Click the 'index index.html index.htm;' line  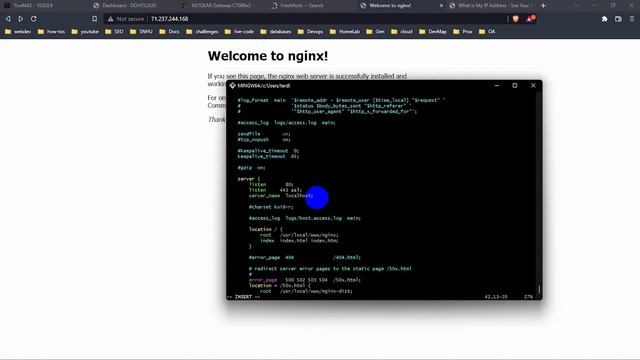[x=299, y=241]
